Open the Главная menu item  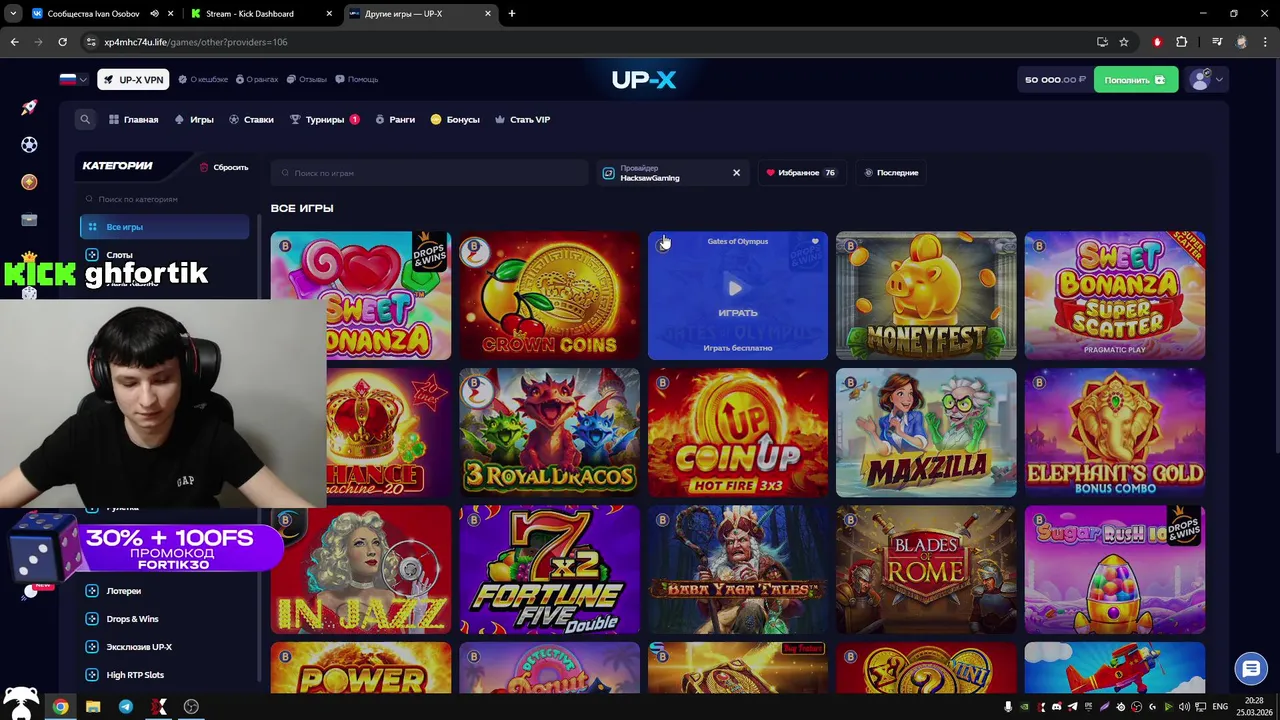coord(133,119)
